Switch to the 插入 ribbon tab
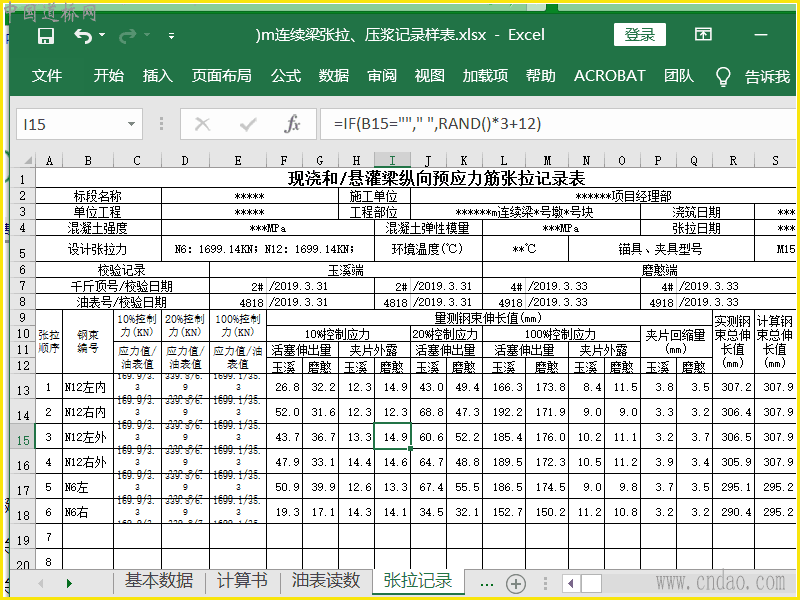800x600 pixels. [x=158, y=76]
